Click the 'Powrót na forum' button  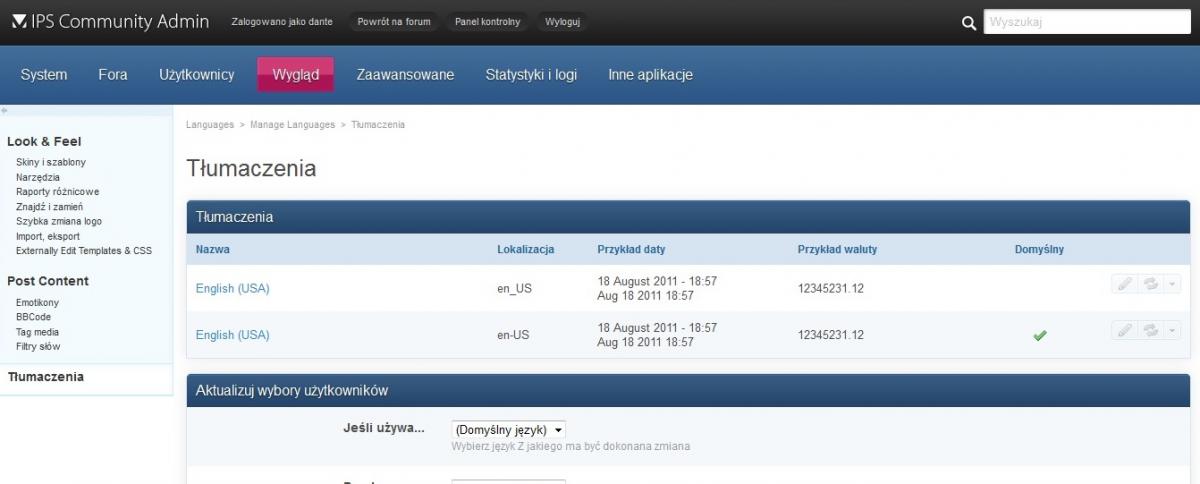[393, 22]
